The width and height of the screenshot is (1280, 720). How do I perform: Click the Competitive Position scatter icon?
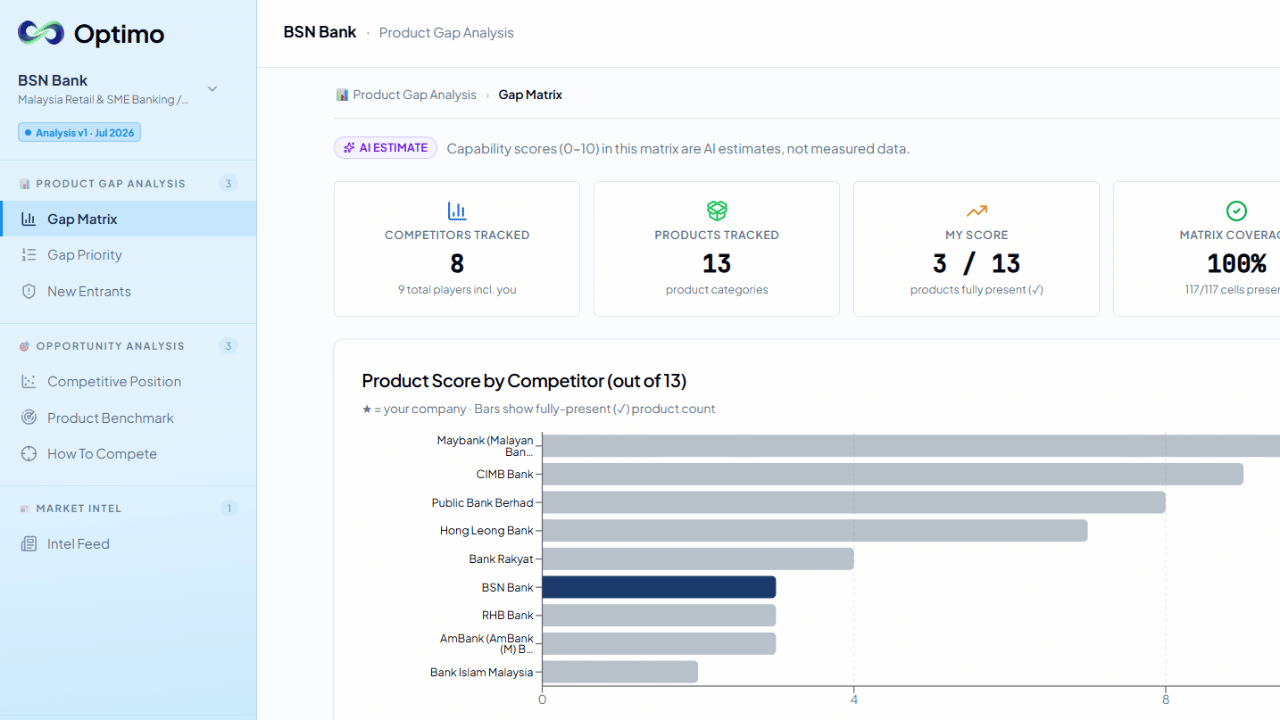[x=29, y=382]
